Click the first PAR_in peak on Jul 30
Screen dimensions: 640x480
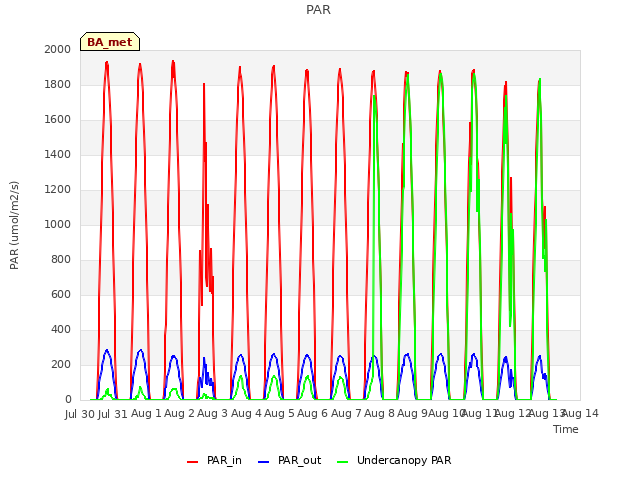107,62
